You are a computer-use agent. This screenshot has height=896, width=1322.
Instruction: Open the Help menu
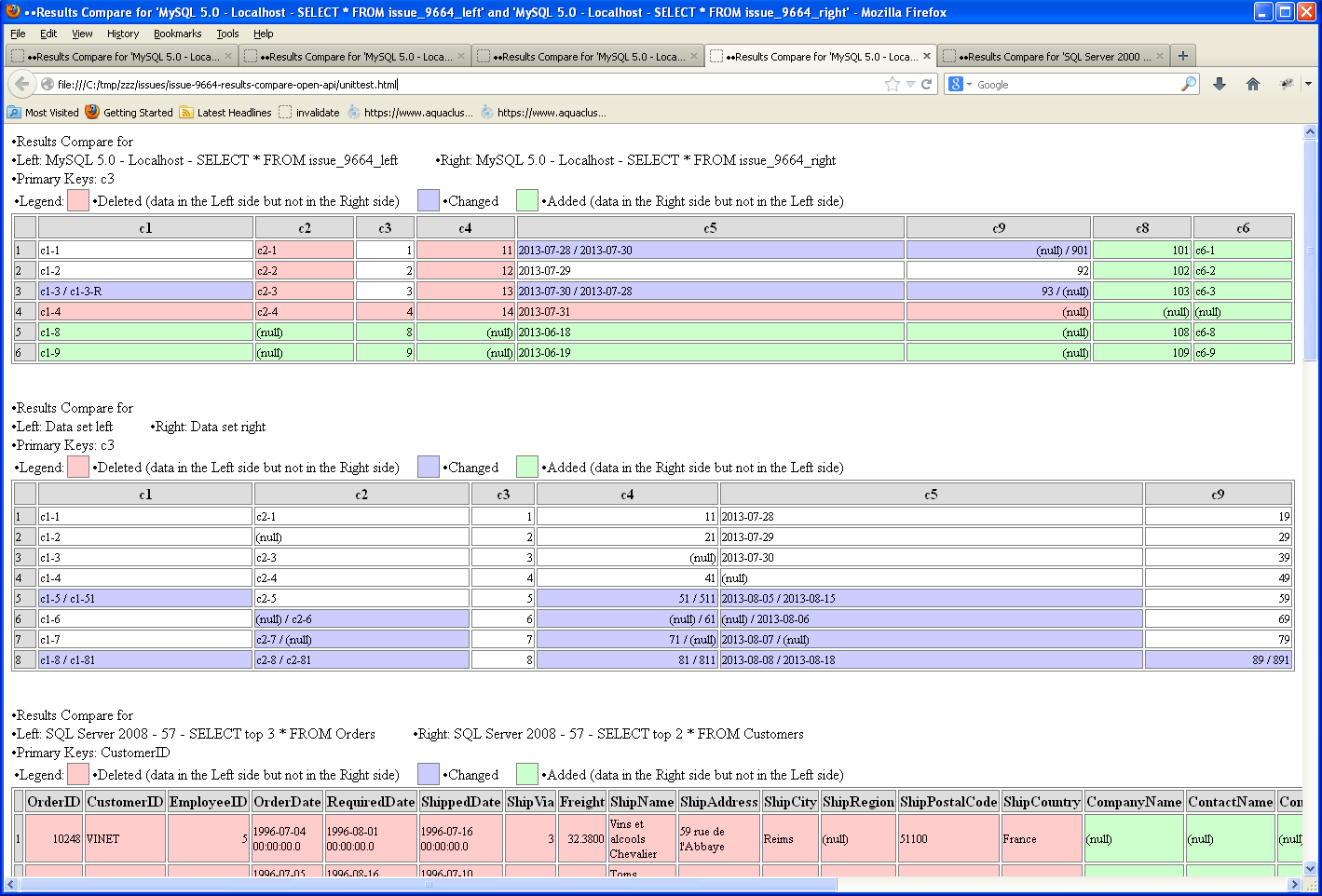point(264,34)
